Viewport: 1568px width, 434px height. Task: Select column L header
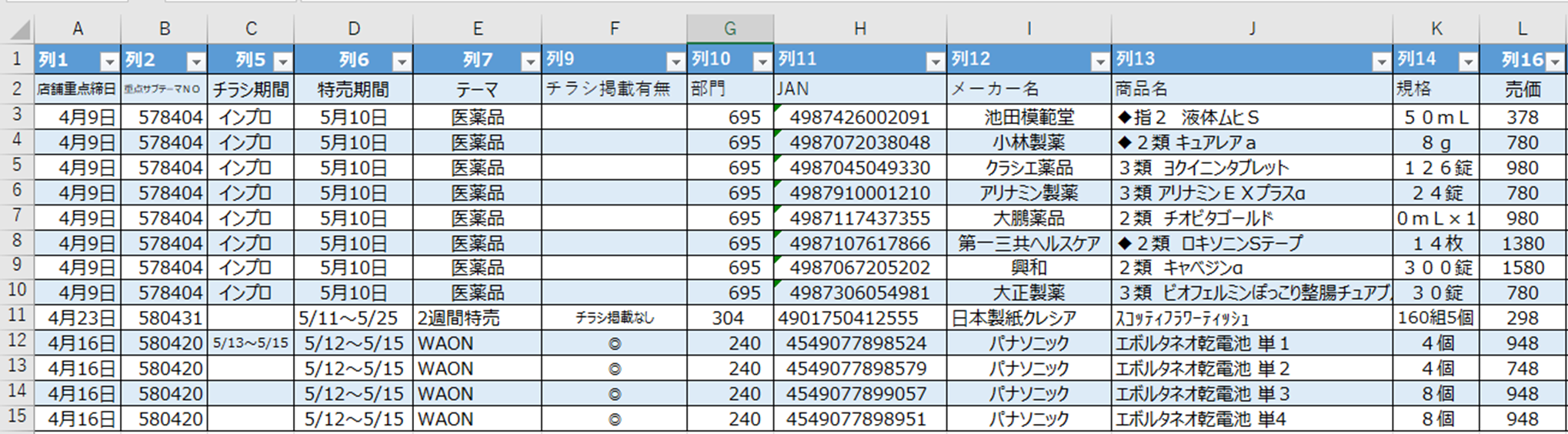click(1523, 29)
